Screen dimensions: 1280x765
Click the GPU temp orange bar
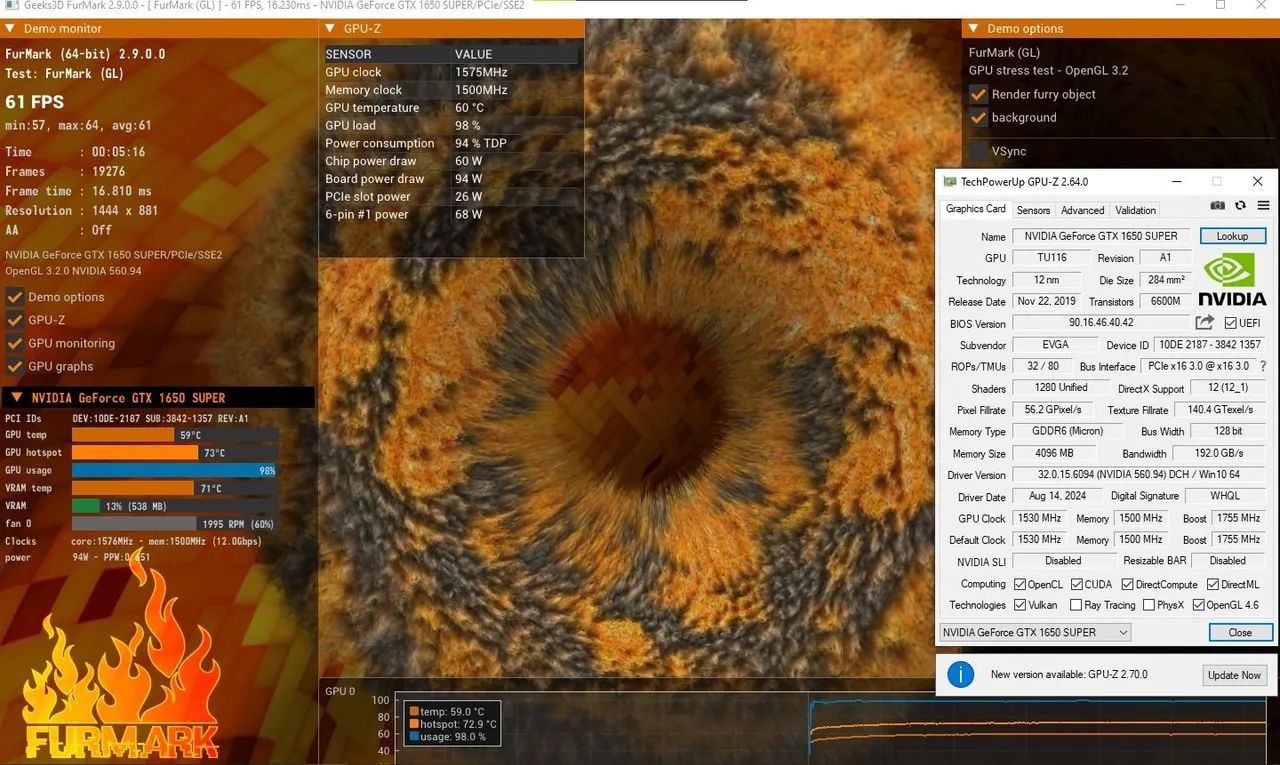click(x=123, y=435)
